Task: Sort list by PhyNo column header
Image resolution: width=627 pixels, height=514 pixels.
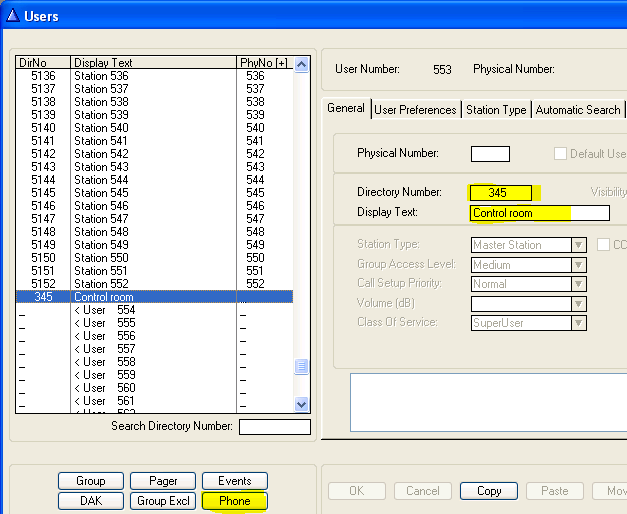Action: coord(265,63)
